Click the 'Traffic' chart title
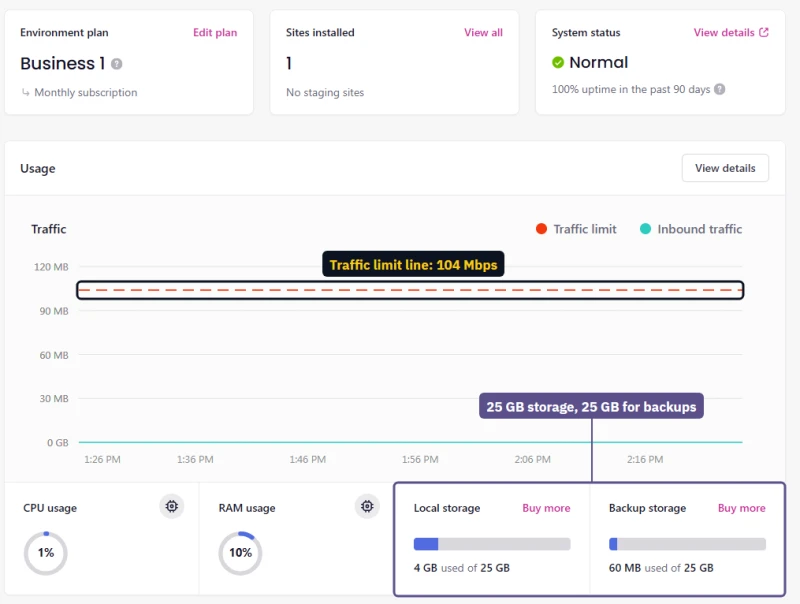 [x=48, y=229]
